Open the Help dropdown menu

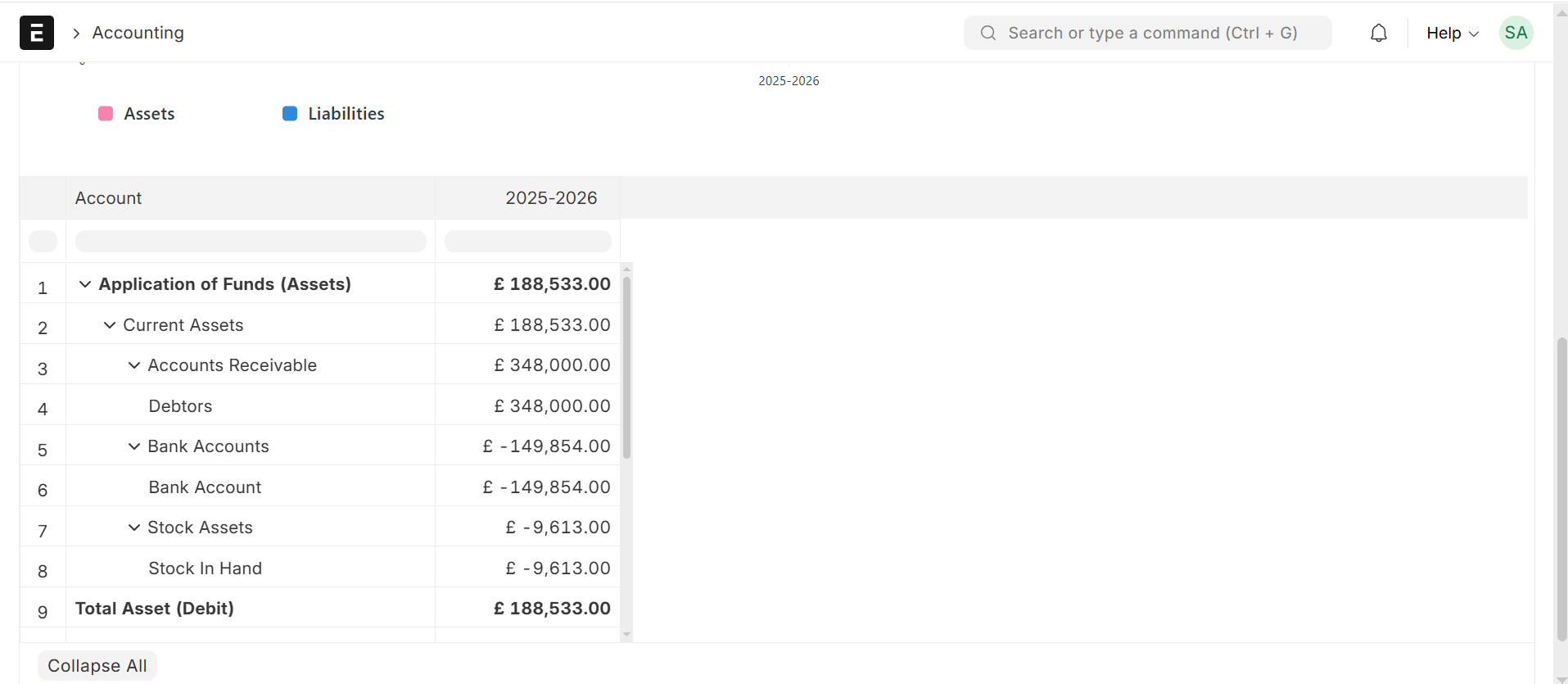pos(1452,33)
